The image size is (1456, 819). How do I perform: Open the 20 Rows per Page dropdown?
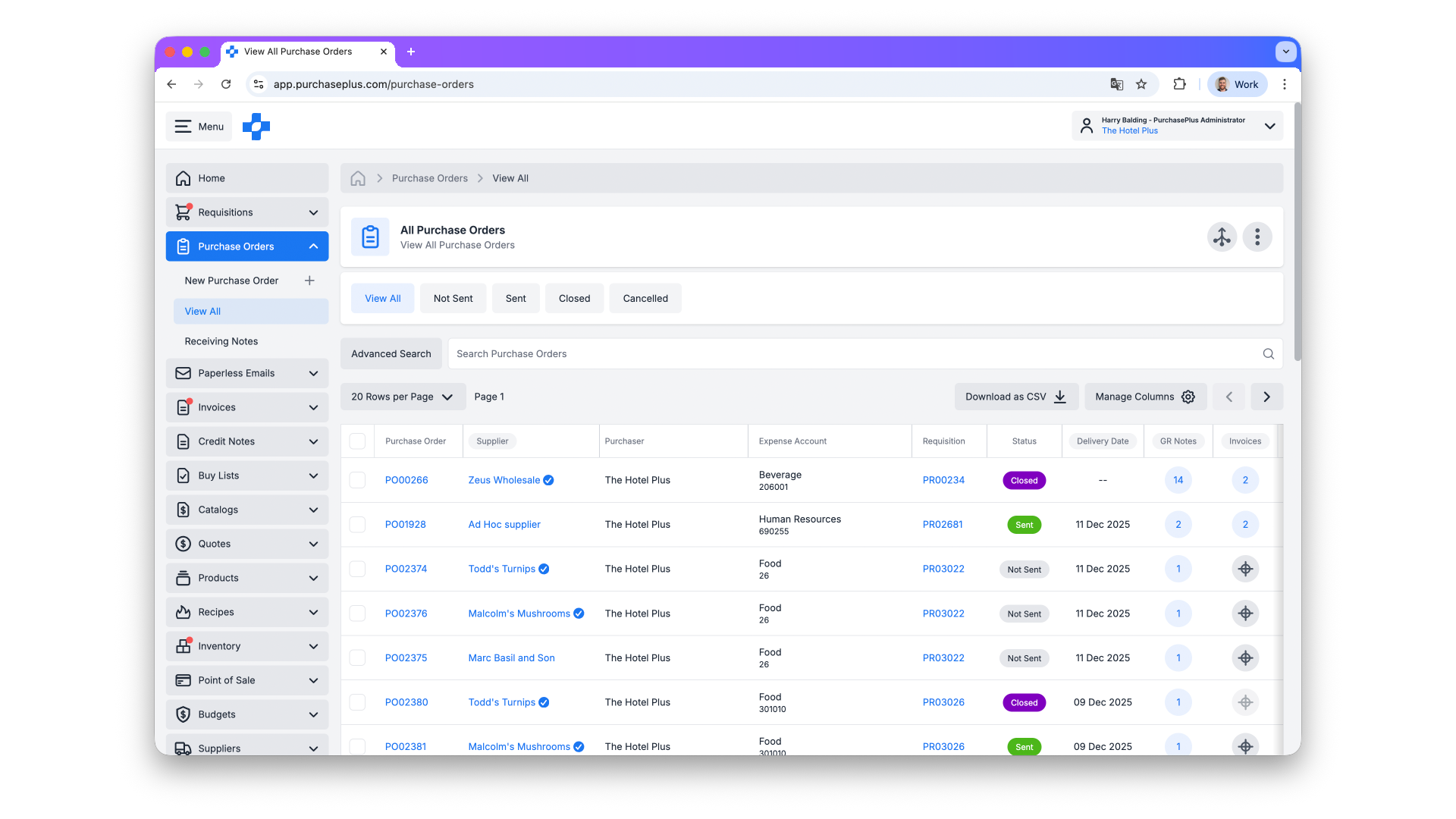(402, 397)
